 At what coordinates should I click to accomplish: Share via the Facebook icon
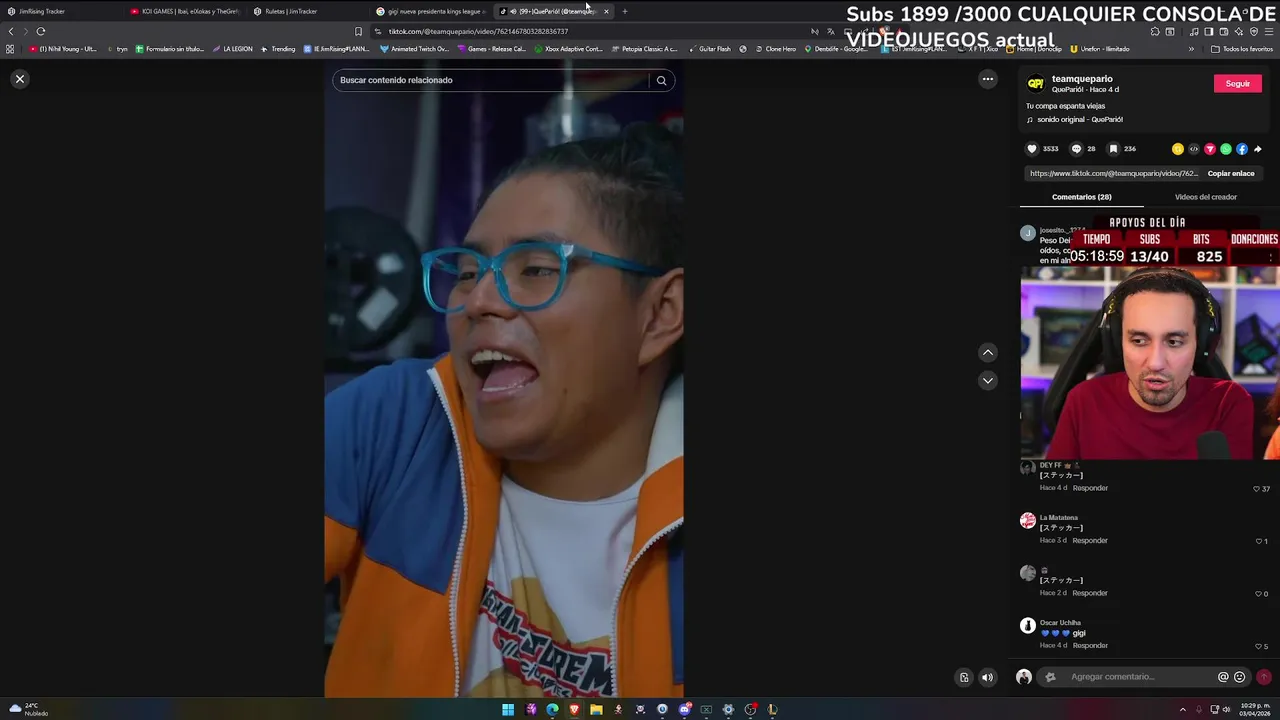pyautogui.click(x=1242, y=149)
